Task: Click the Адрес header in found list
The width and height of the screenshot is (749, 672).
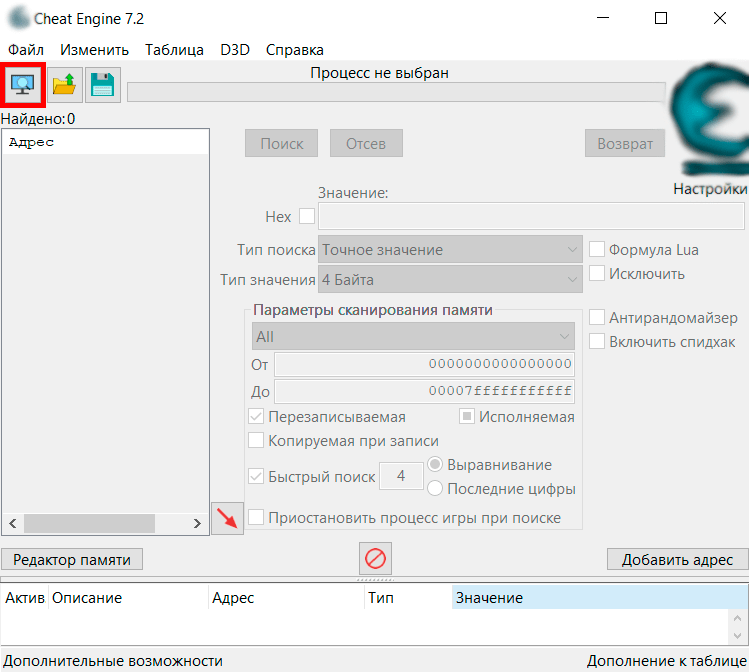Action: click(105, 142)
